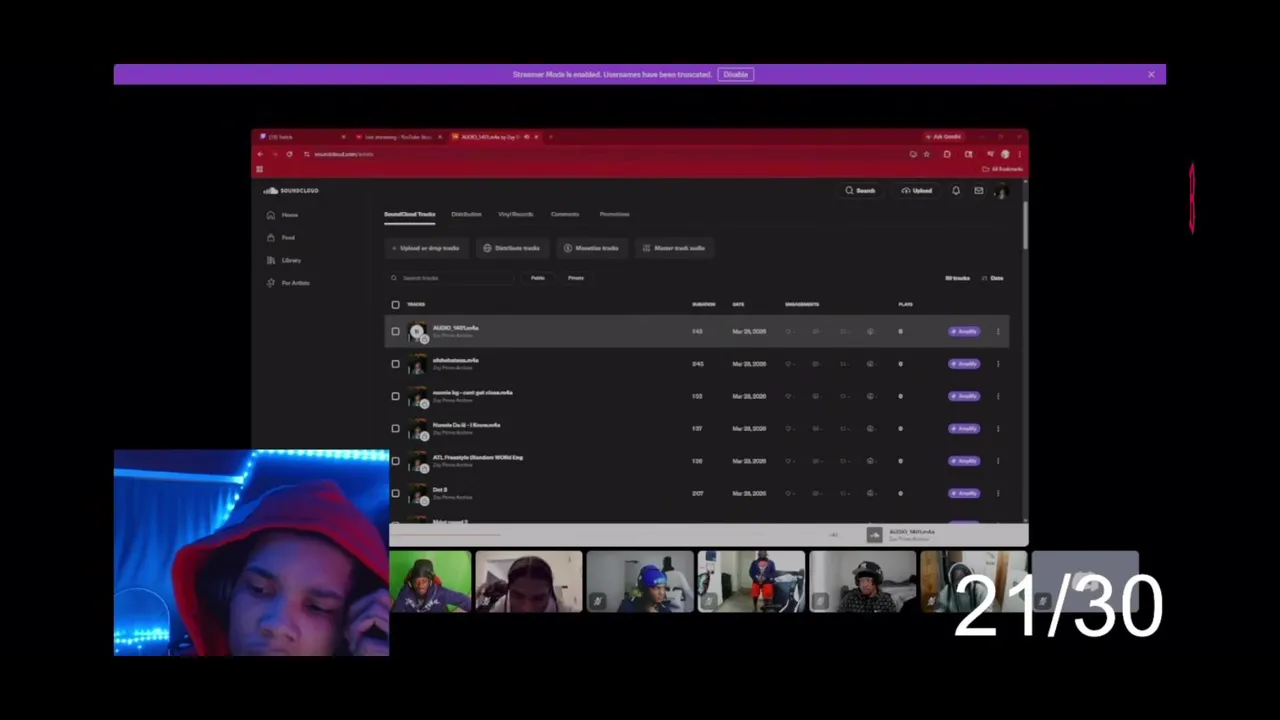Switch to the Distribution tab

tap(466, 214)
